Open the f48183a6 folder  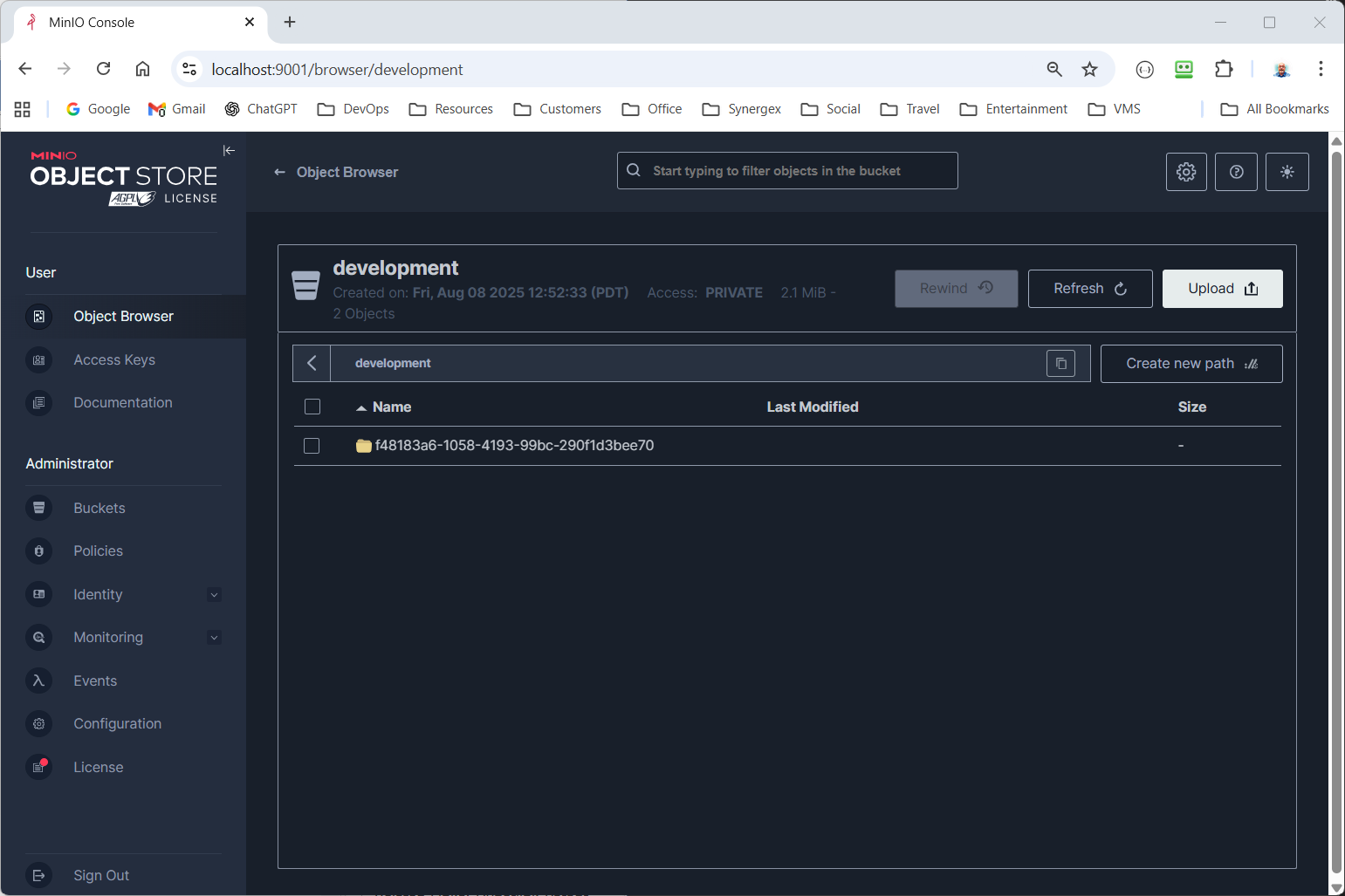point(513,446)
